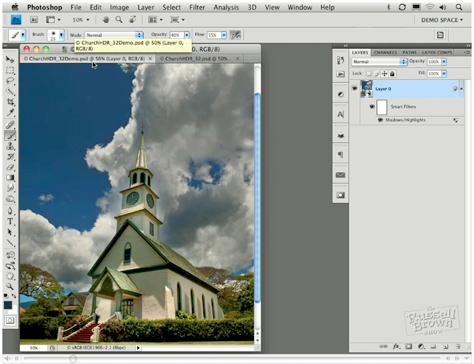The height and width of the screenshot is (364, 474).
Task: Select the Path Selection tool
Action: 10,232
